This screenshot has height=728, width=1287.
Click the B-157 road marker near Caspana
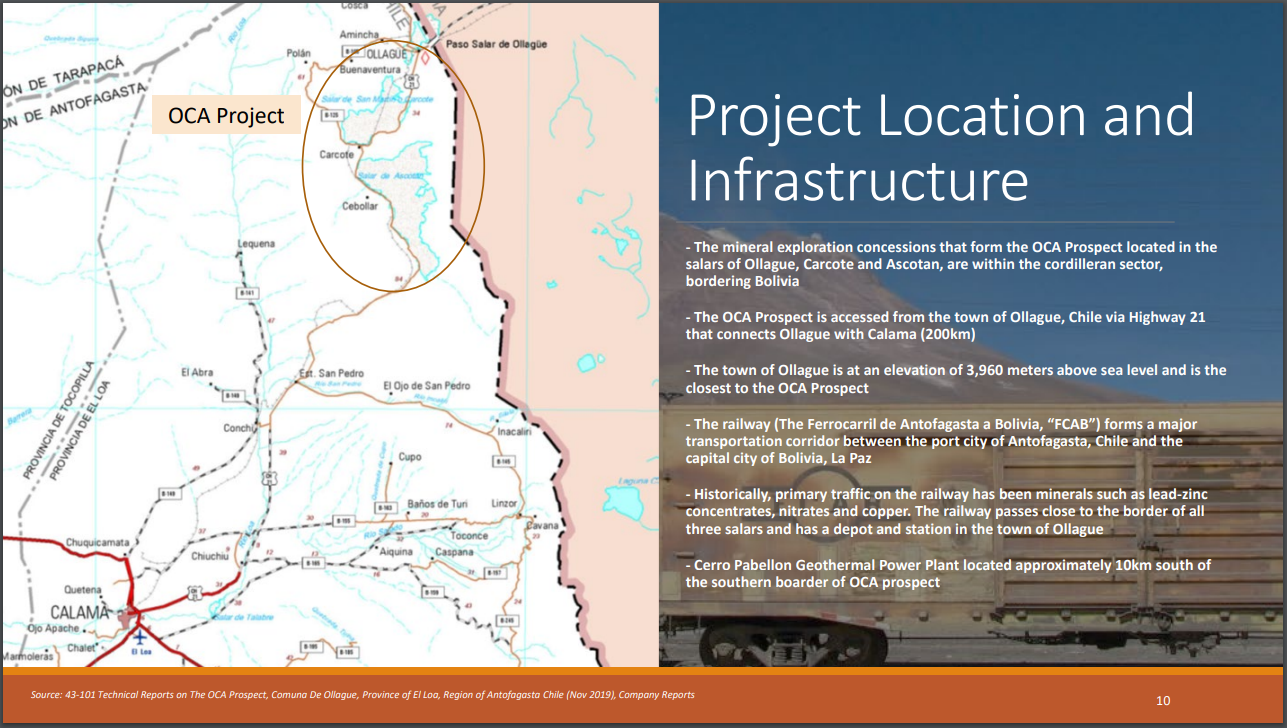(x=493, y=572)
